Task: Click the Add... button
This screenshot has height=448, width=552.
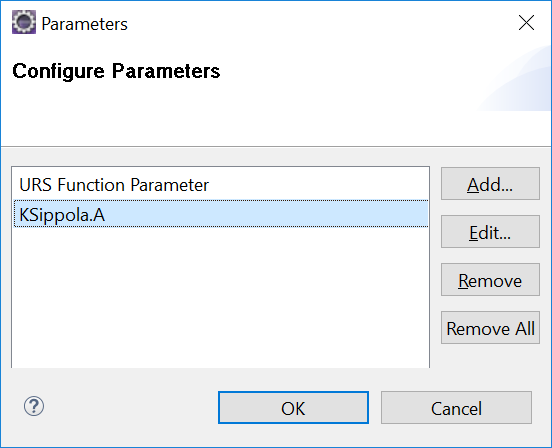Action: (x=490, y=184)
